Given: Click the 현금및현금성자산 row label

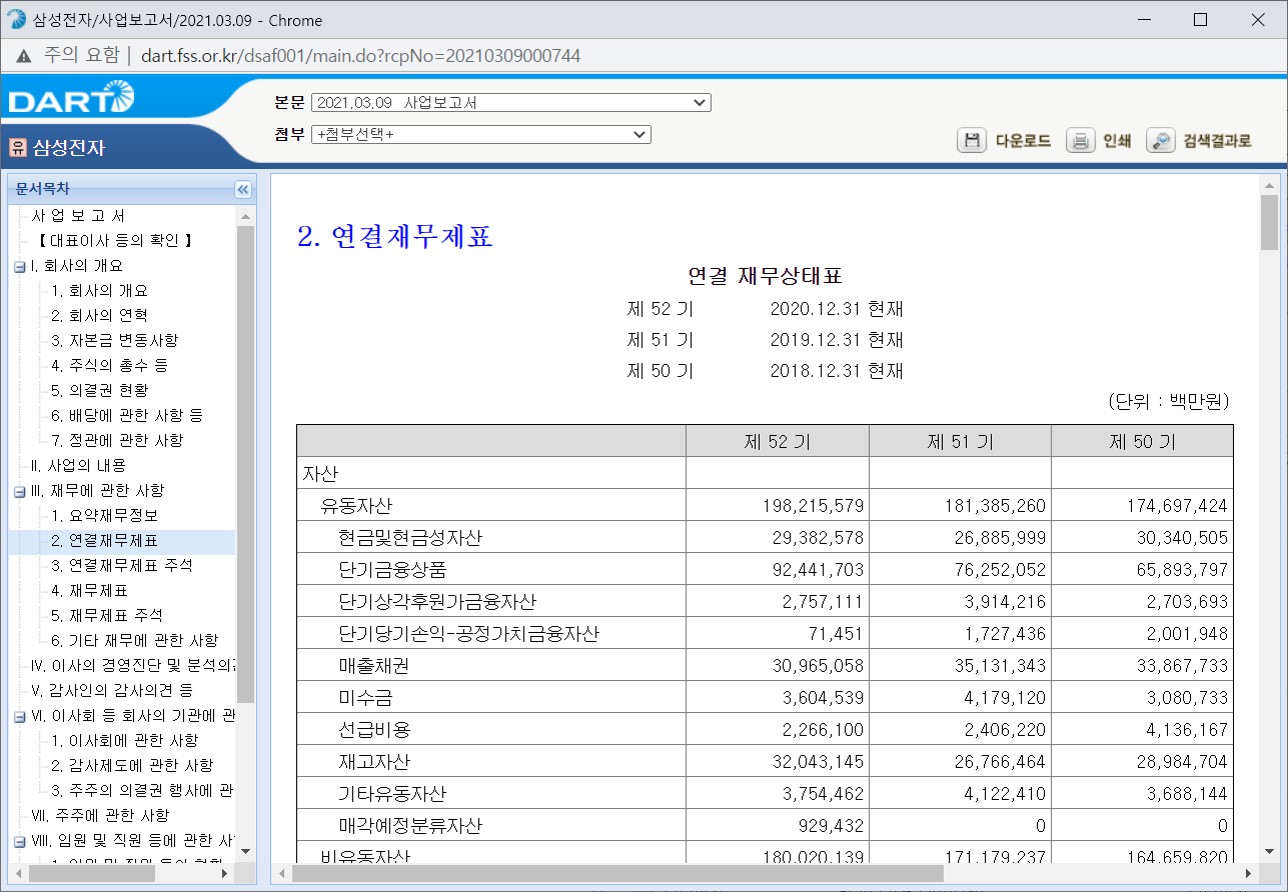Looking at the screenshot, I should pyautogui.click(x=411, y=538).
